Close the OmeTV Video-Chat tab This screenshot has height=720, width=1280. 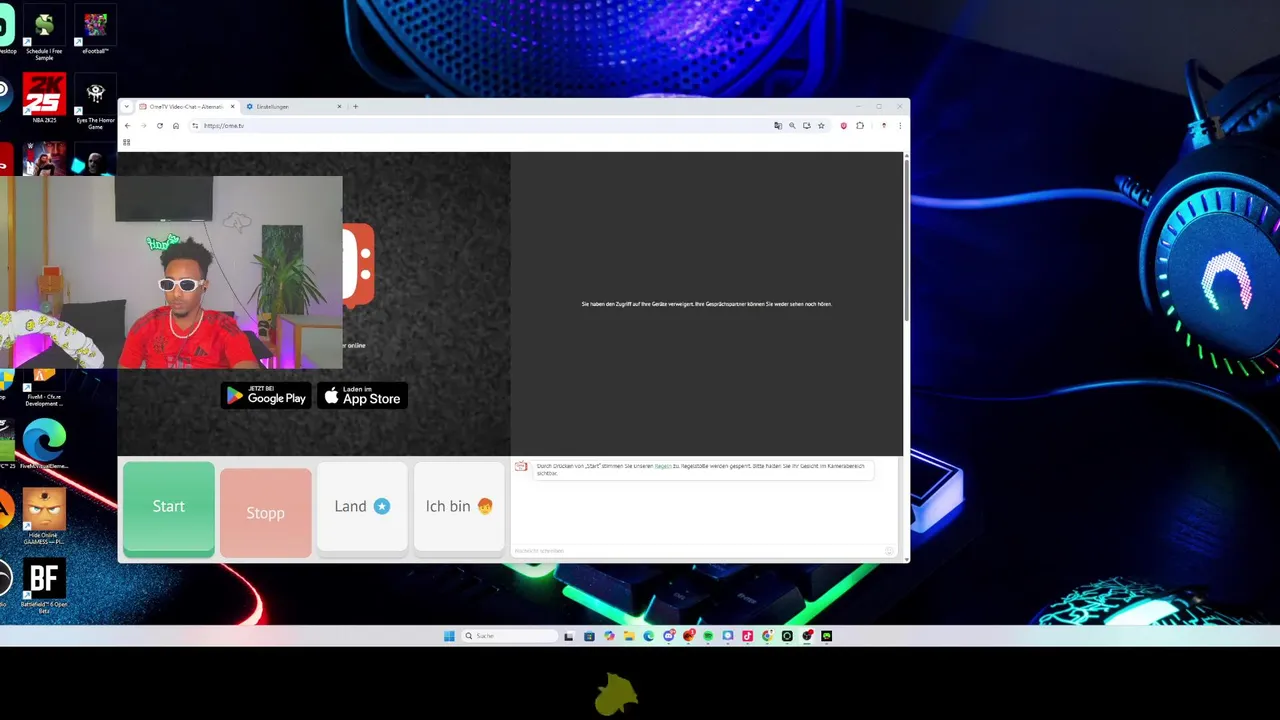(x=233, y=106)
